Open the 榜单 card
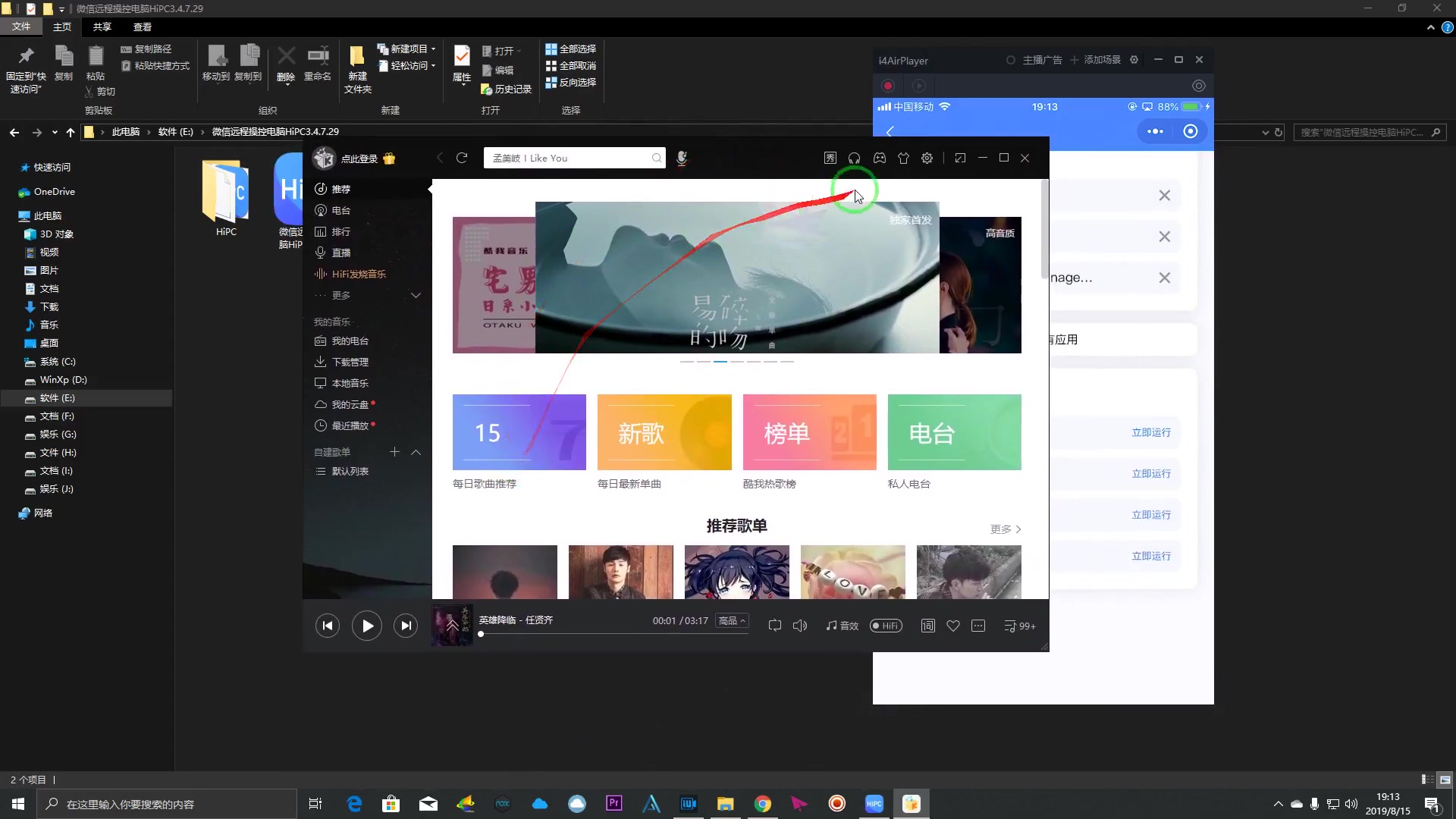Image resolution: width=1456 pixels, height=819 pixels. (810, 432)
